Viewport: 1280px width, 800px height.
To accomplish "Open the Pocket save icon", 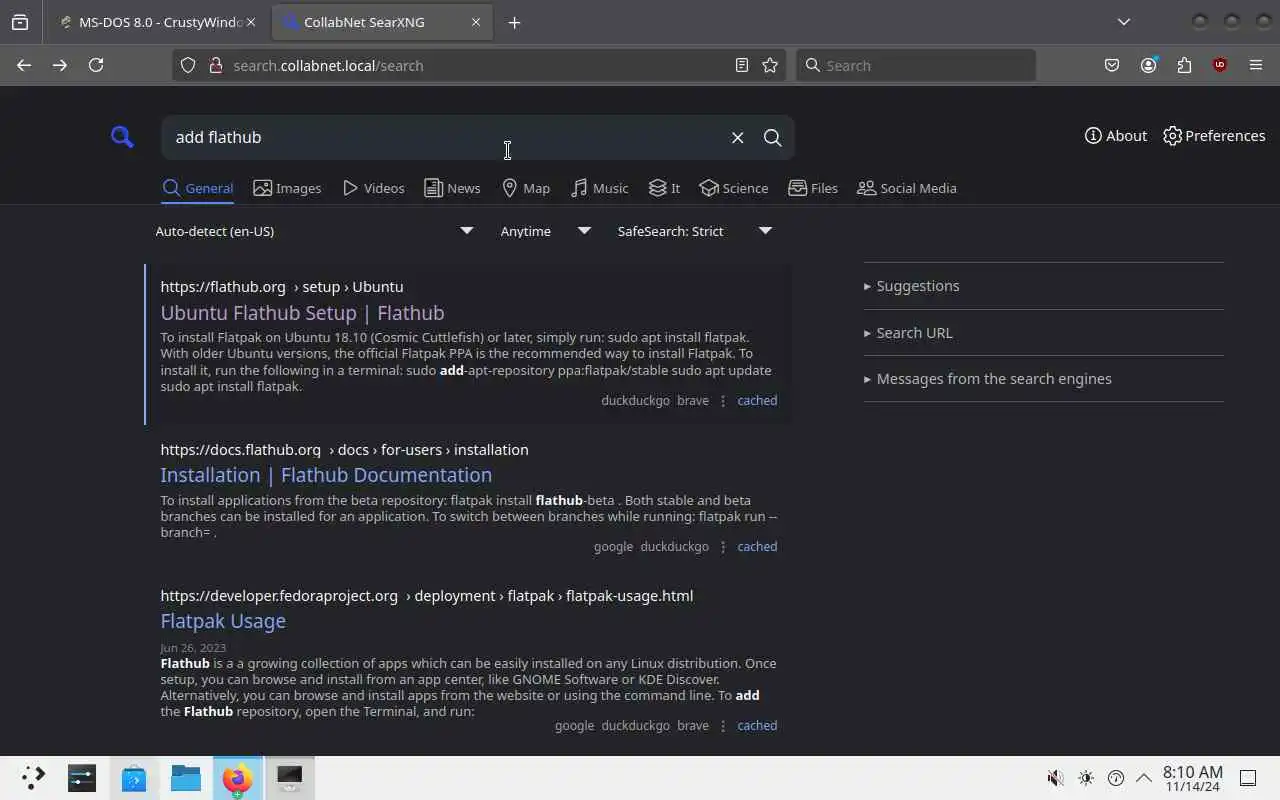I will pyautogui.click(x=1112, y=65).
